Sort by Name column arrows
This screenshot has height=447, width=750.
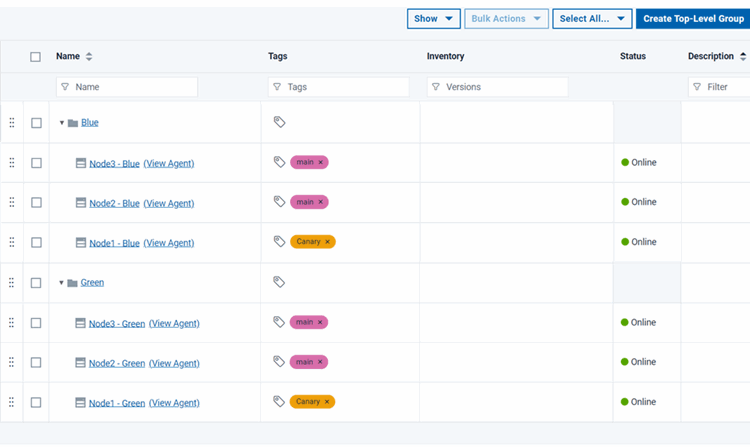coord(89,57)
